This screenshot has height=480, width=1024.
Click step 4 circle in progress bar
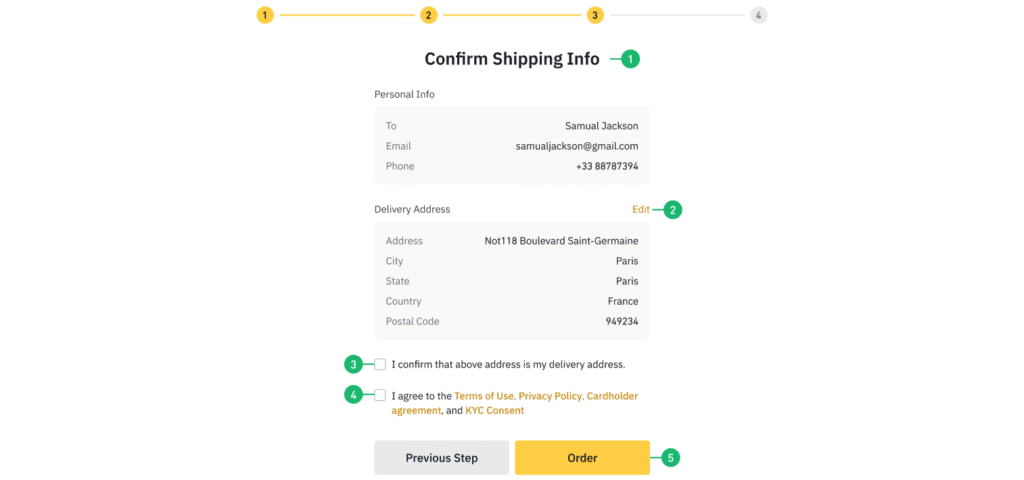click(x=758, y=15)
